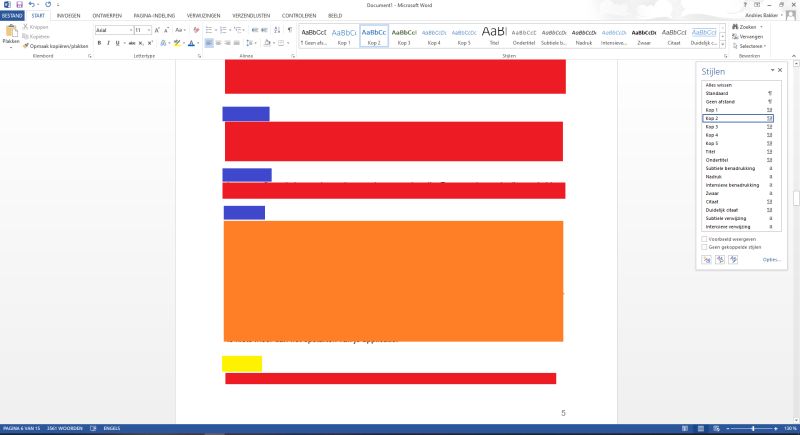Click the New Style icon in Stijlen pane
This screenshot has width=800, height=435.
tap(707, 260)
